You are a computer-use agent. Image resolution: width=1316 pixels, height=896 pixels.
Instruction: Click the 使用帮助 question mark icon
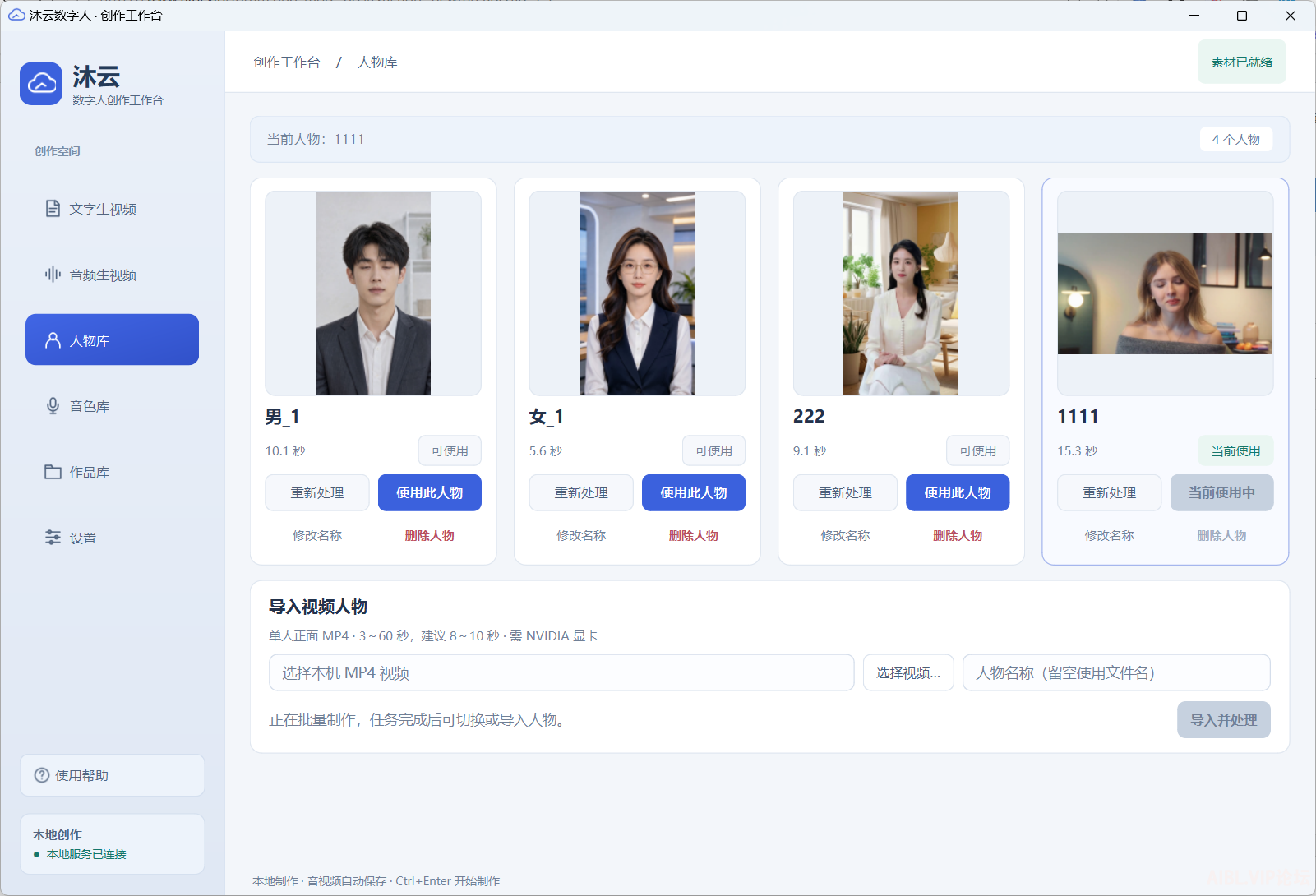click(42, 775)
